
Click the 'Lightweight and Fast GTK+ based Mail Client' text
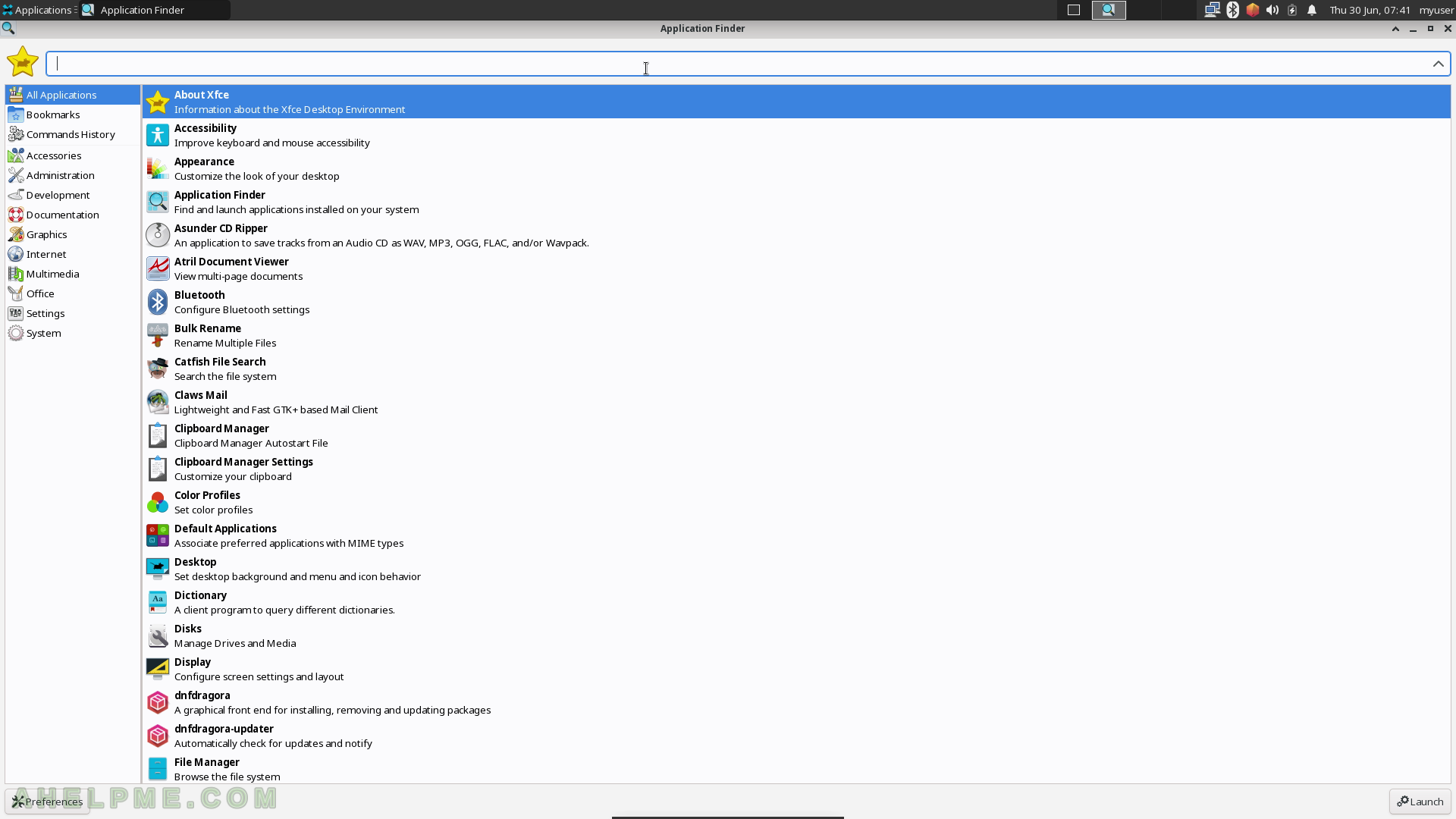coord(276,410)
